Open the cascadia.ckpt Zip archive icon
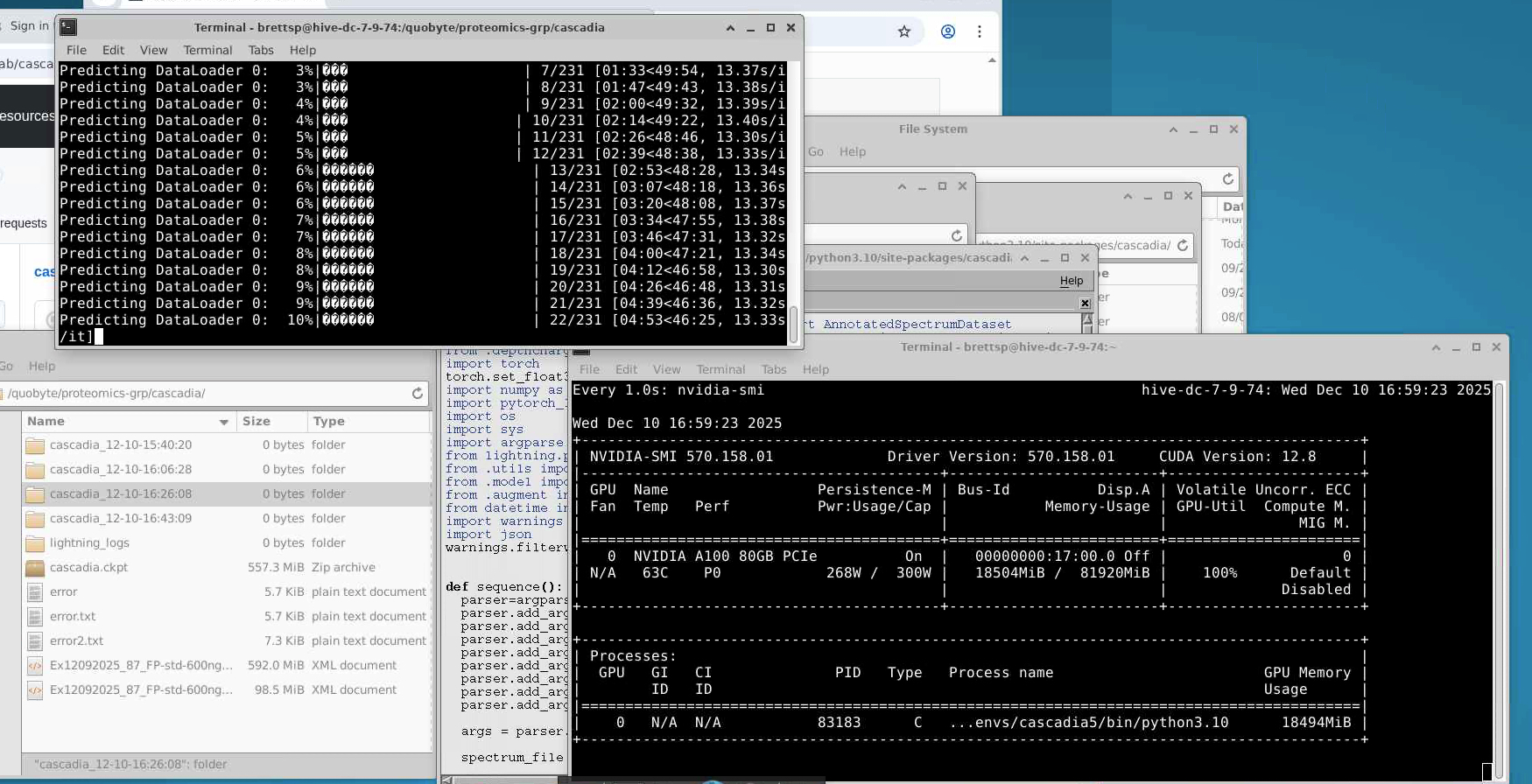 [x=35, y=568]
